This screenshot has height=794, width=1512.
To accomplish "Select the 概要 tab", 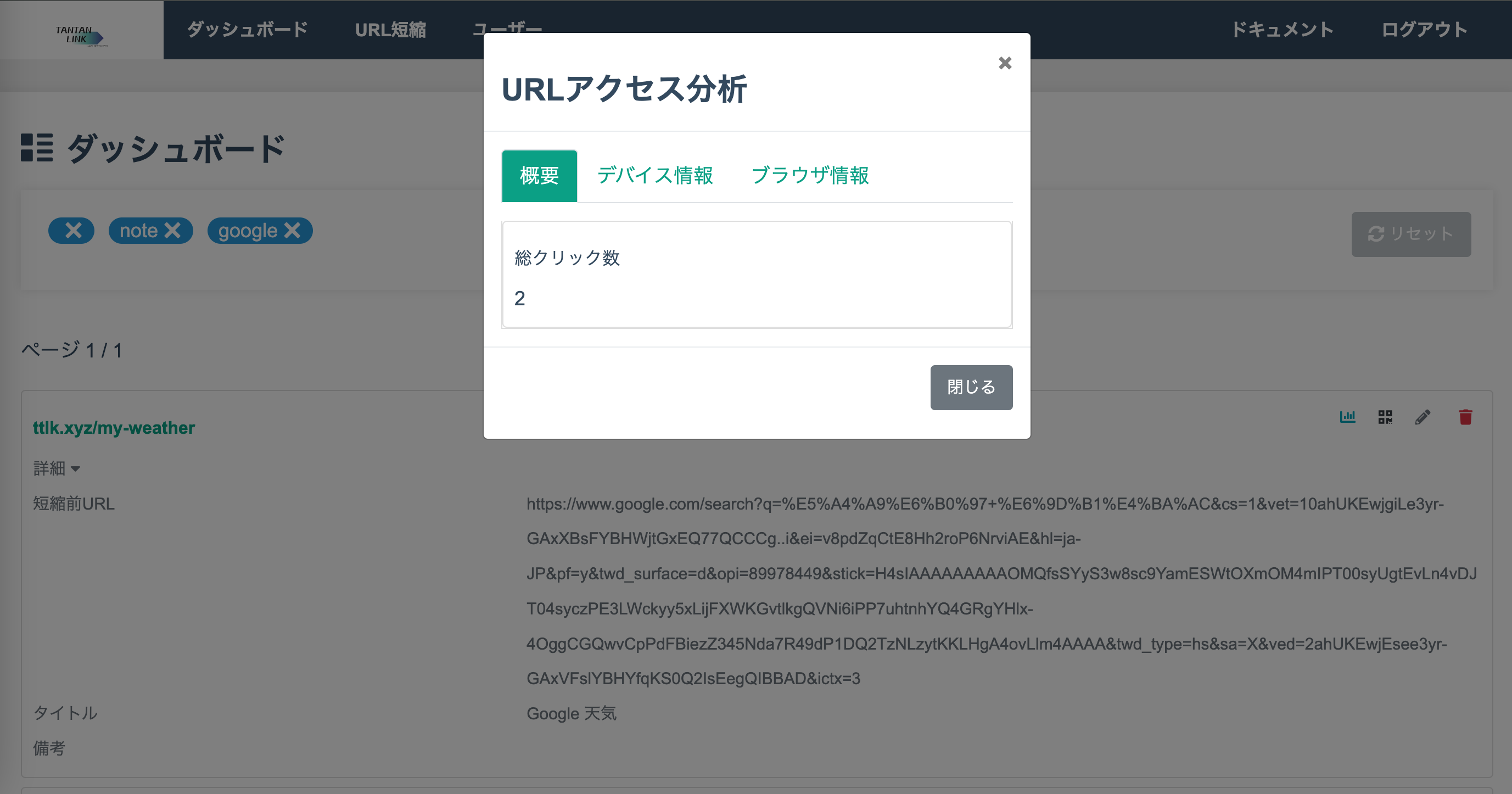I will [x=539, y=176].
